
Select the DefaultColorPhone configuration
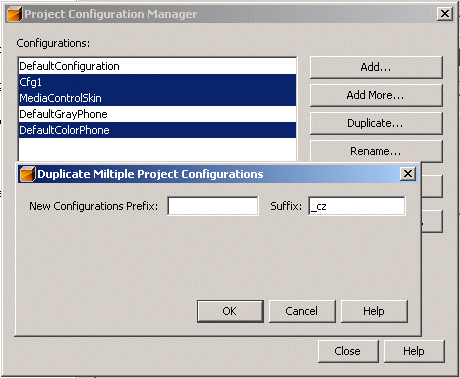click(157, 130)
